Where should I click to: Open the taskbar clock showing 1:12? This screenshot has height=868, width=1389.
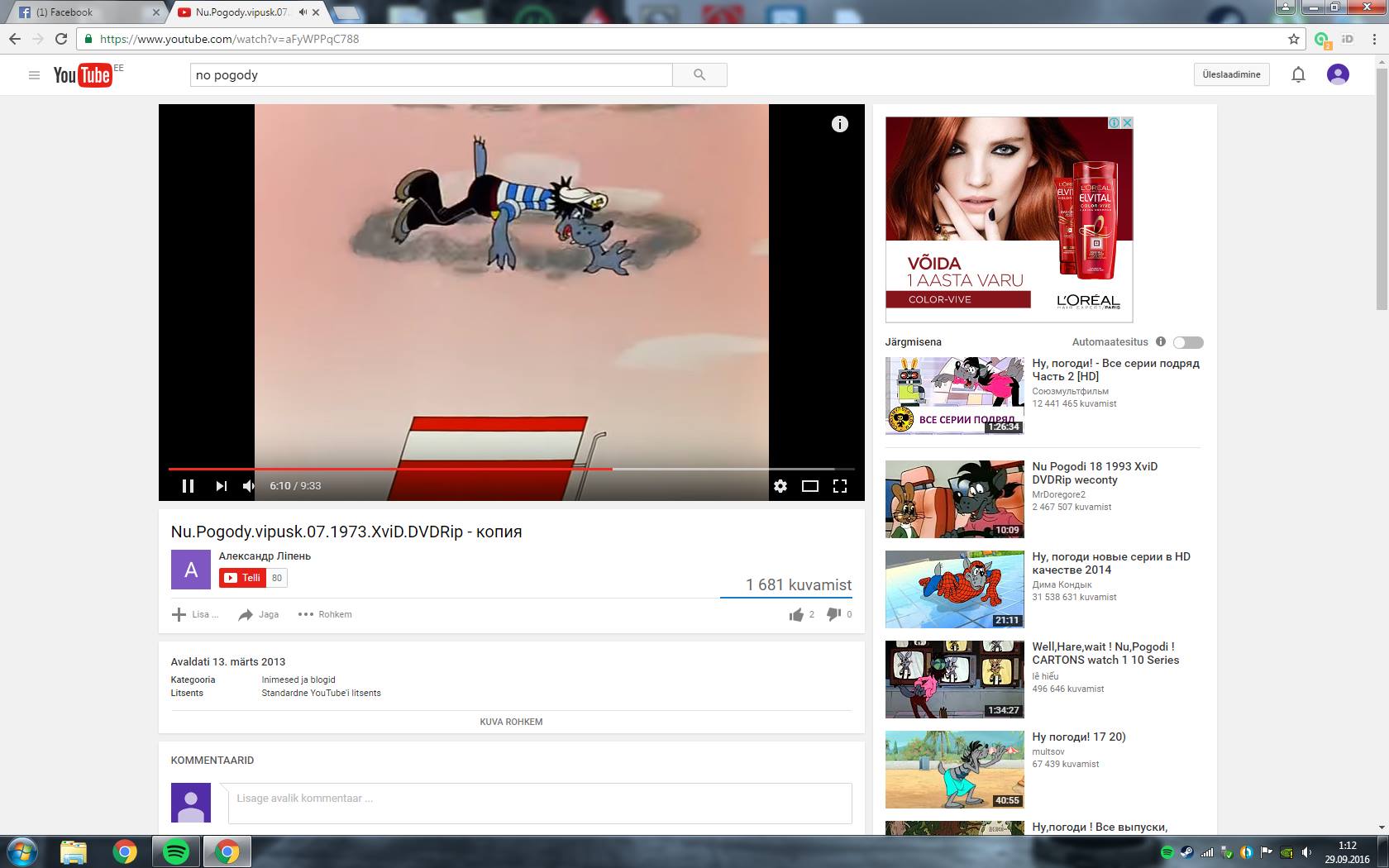pyautogui.click(x=1347, y=852)
